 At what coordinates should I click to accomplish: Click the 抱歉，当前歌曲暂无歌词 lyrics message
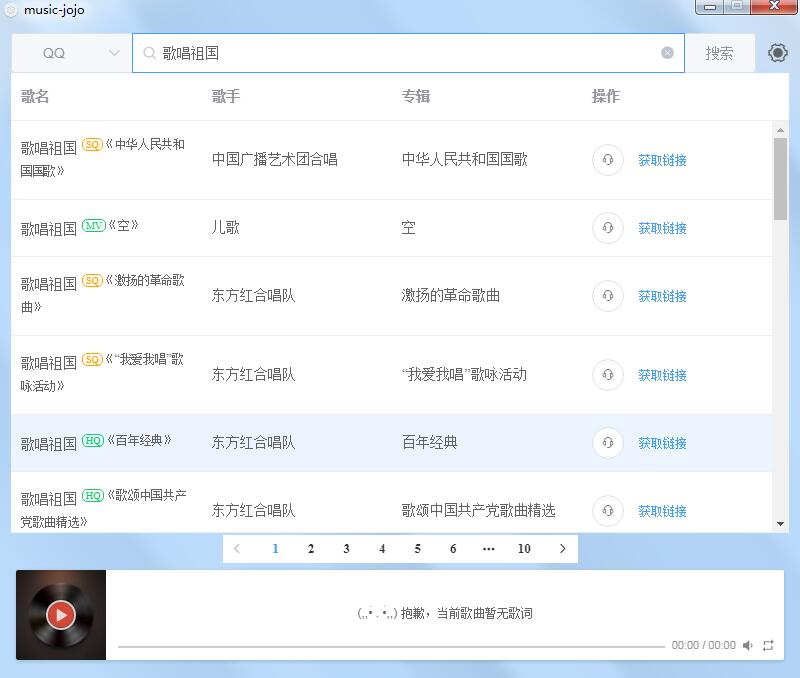tap(444, 613)
